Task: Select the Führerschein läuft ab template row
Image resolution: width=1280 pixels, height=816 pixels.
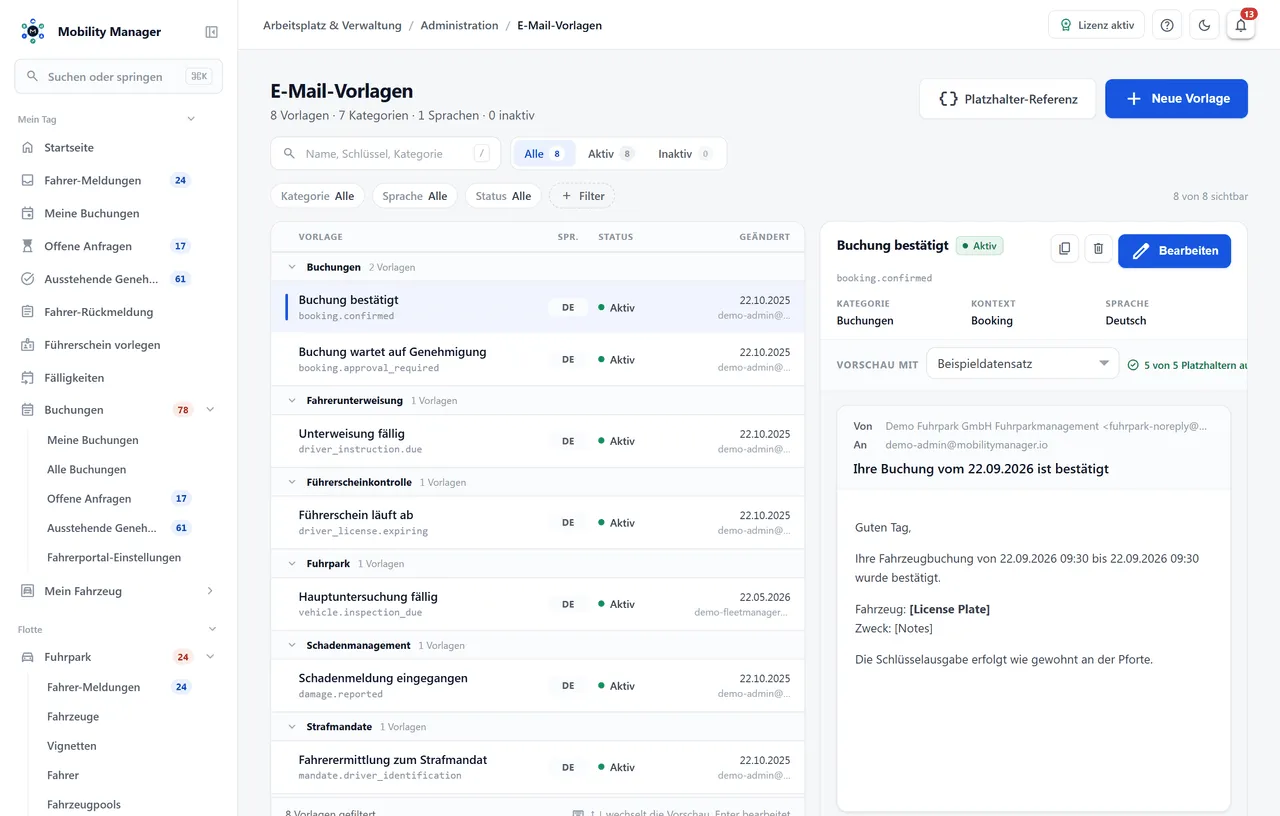Action: pos(537,523)
